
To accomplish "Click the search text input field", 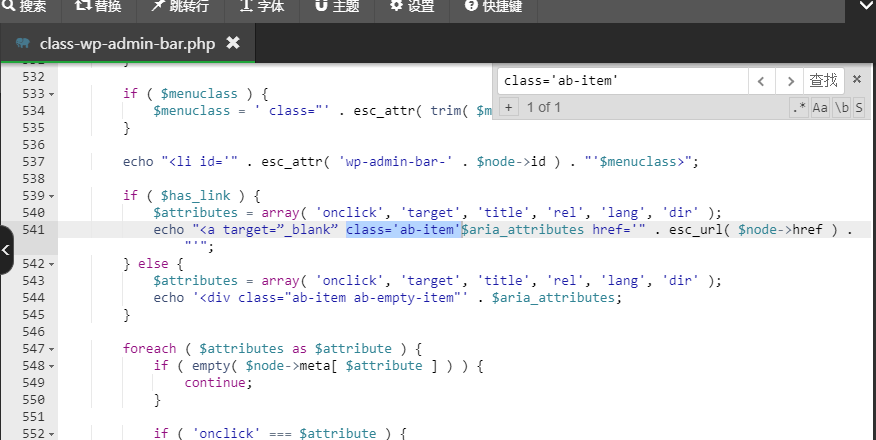I will coord(622,81).
